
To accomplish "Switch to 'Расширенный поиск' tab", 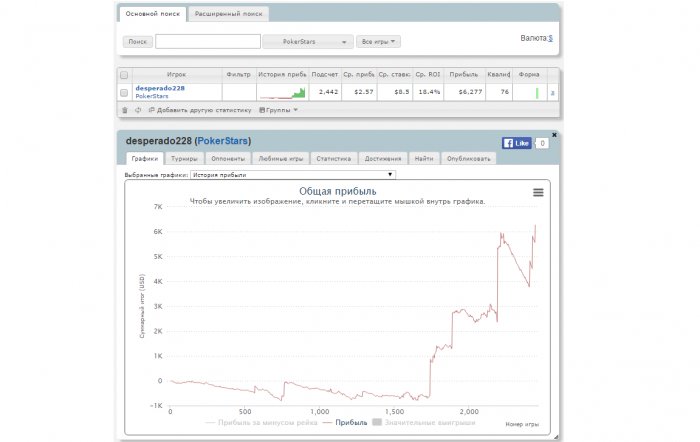I will click(229, 14).
